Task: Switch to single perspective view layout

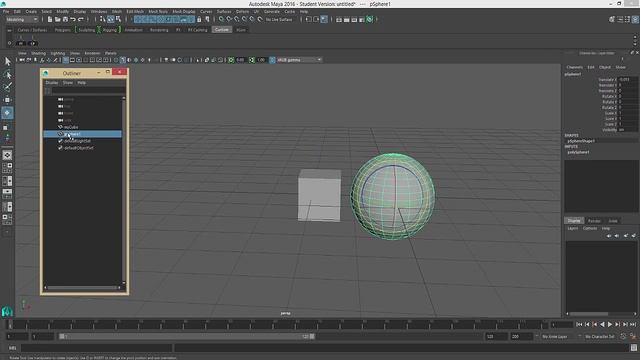Action: [7, 155]
